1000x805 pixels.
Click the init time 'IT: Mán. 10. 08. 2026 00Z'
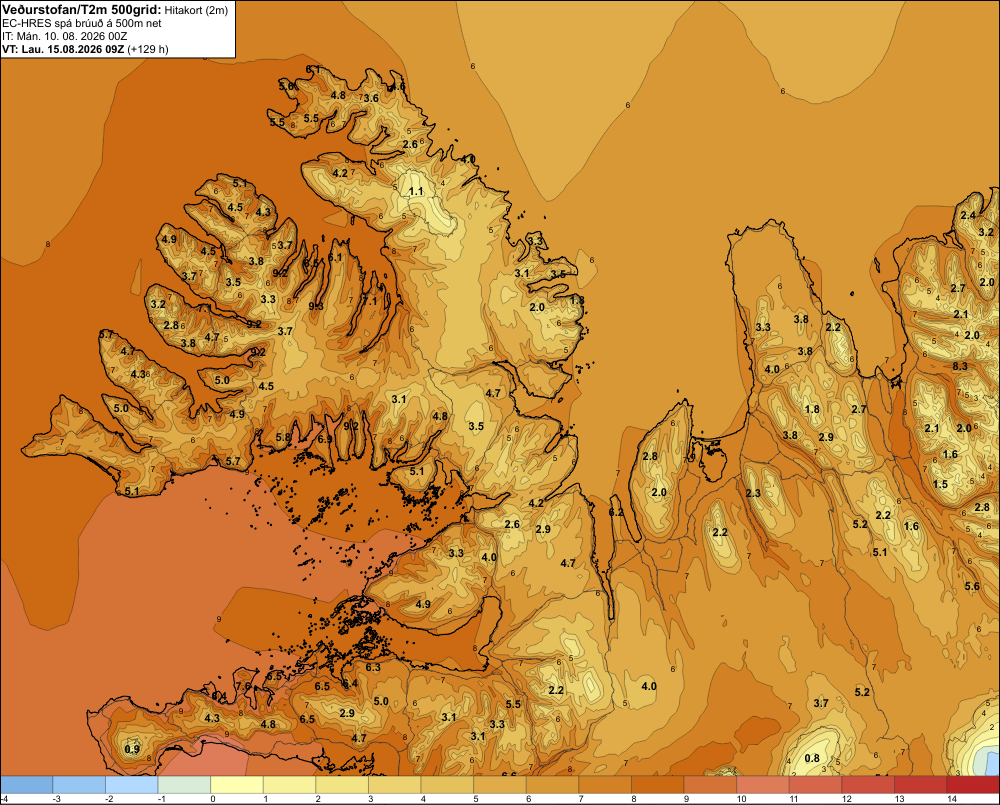point(64,36)
